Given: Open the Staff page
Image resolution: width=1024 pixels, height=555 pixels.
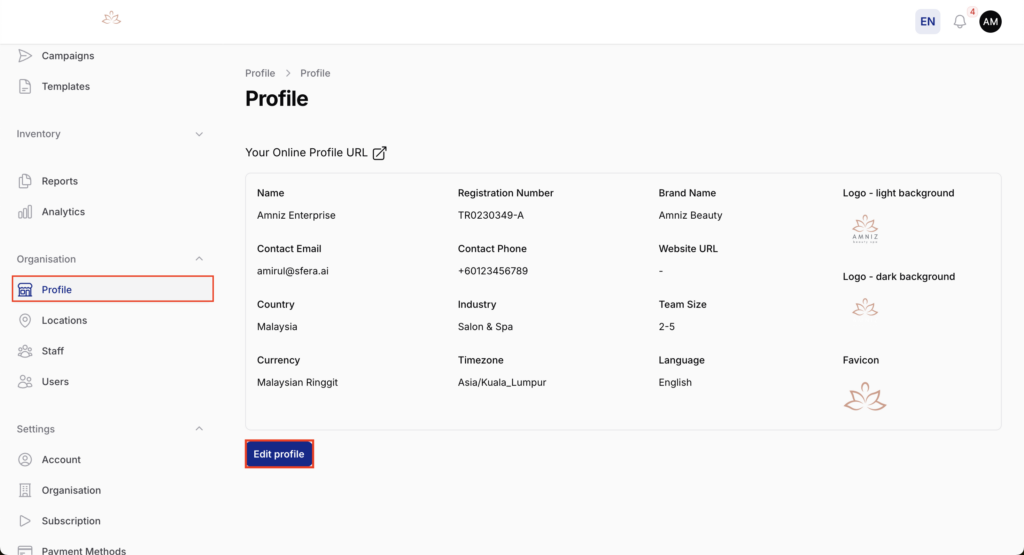Looking at the screenshot, I should 52,351.
